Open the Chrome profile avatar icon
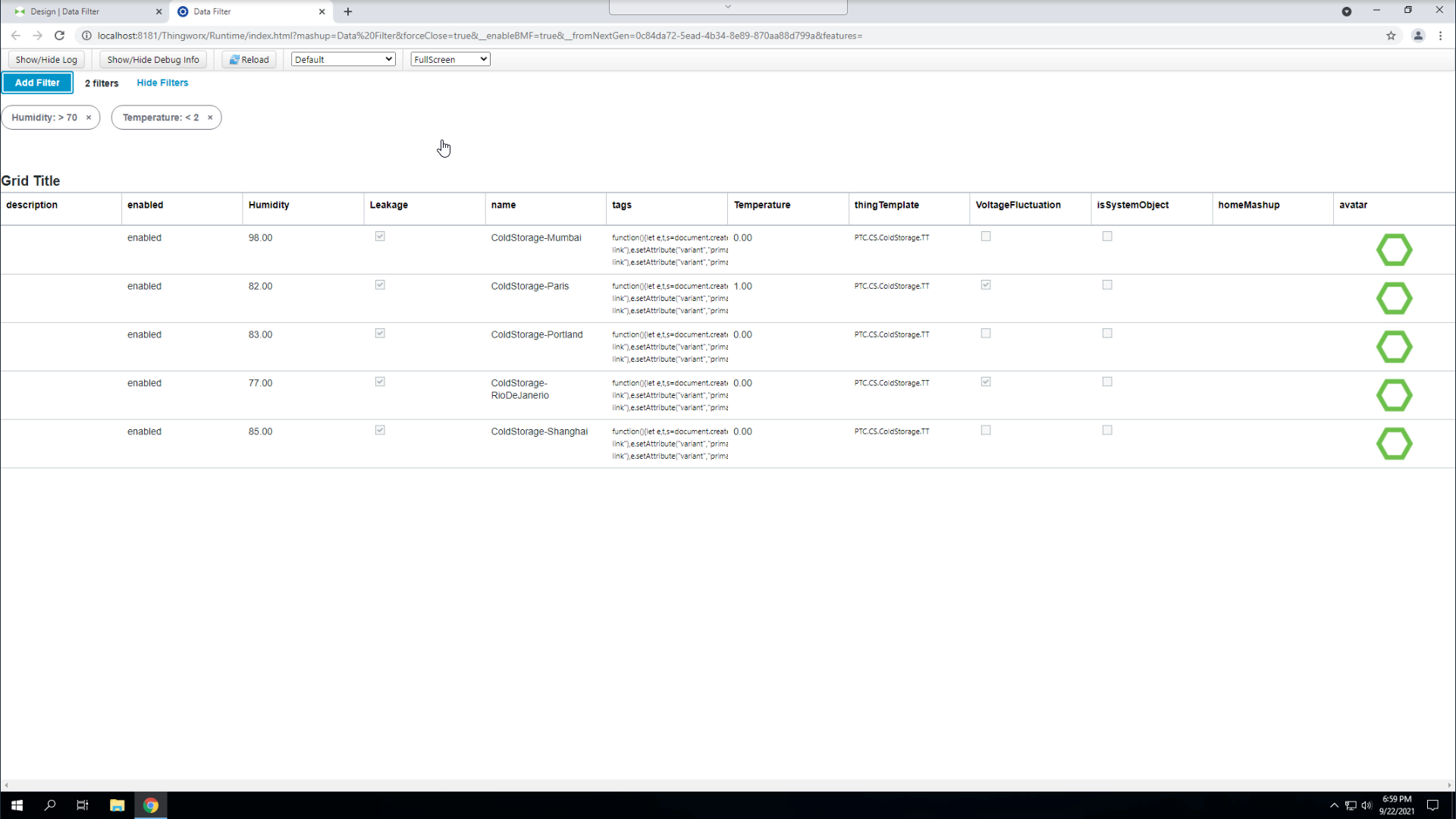Image resolution: width=1456 pixels, height=819 pixels. point(1417,36)
